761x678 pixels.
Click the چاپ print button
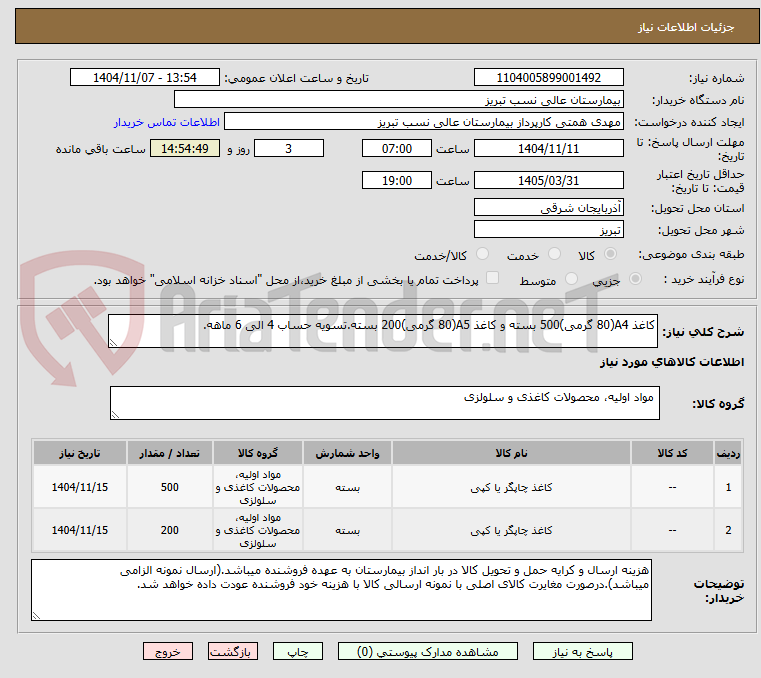(x=298, y=651)
